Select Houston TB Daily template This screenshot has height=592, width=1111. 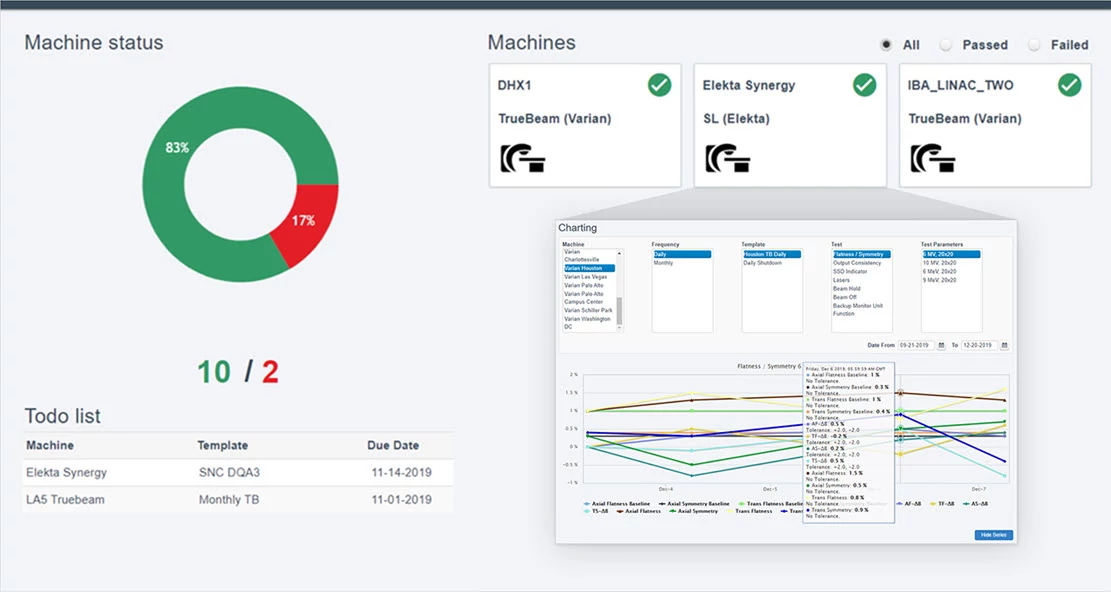click(x=772, y=254)
